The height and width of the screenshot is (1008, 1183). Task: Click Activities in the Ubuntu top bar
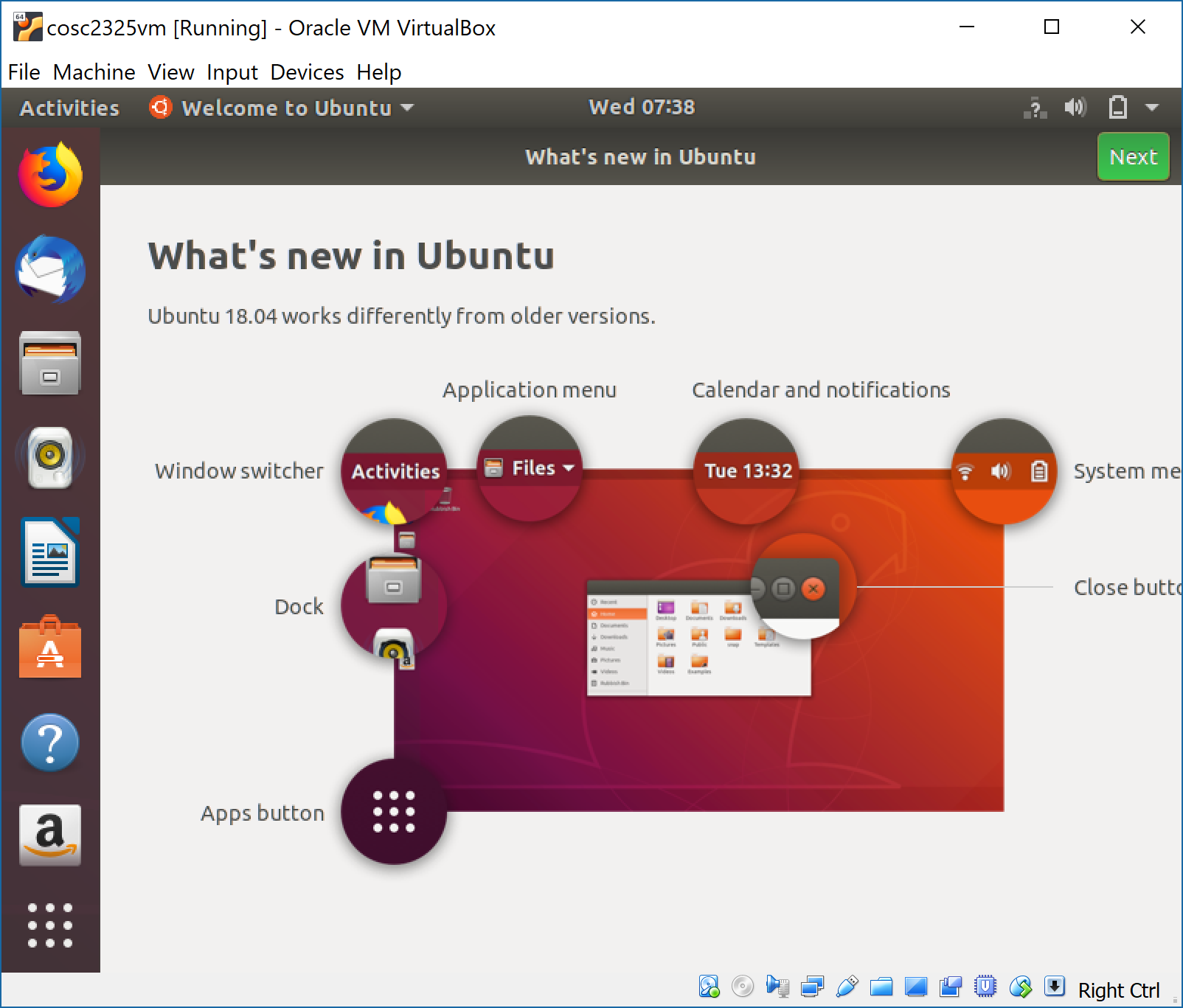(69, 108)
